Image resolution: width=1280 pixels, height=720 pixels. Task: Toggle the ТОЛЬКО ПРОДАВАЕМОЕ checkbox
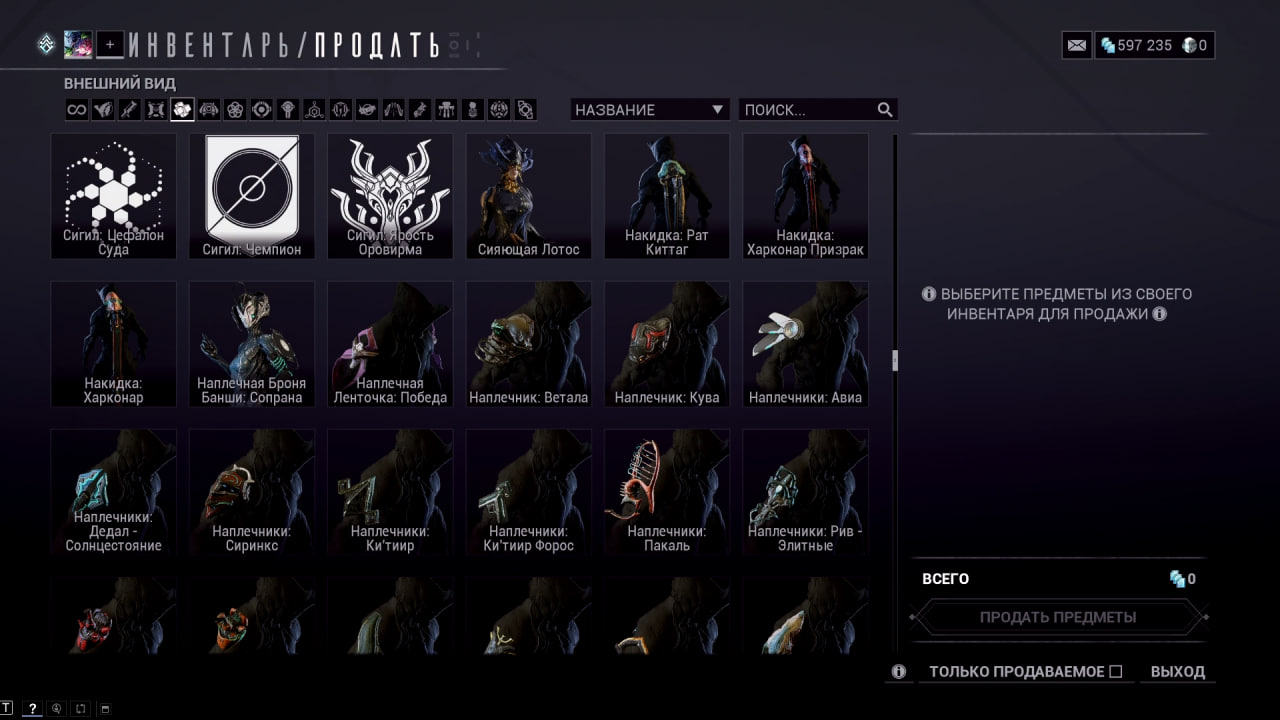[x=1116, y=672]
